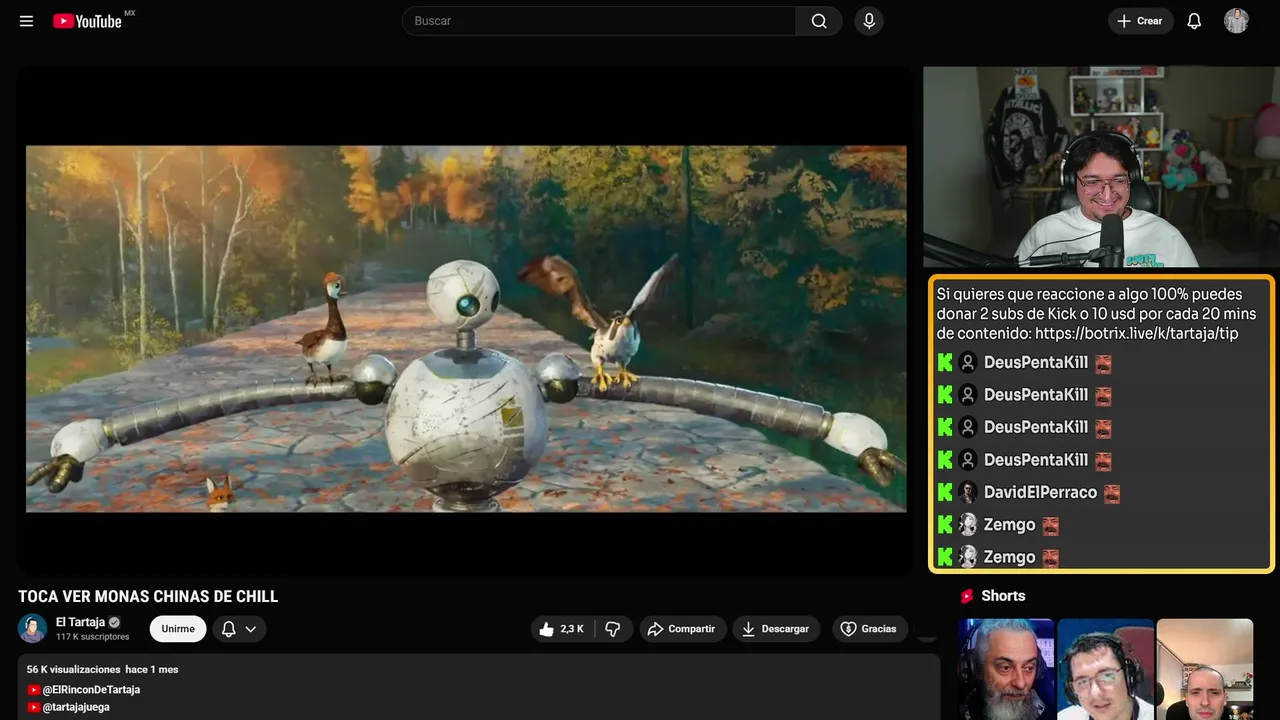Click the "Shorts" section heading

click(x=1003, y=596)
